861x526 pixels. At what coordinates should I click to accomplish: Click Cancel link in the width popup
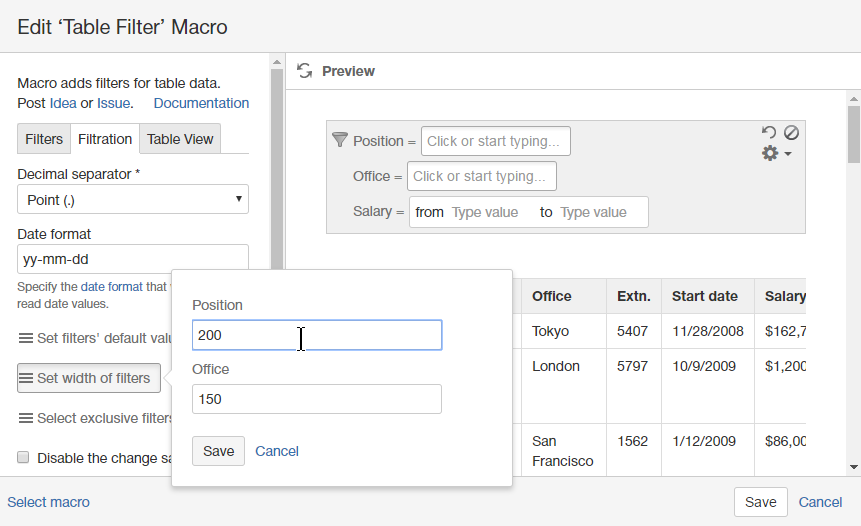[277, 451]
